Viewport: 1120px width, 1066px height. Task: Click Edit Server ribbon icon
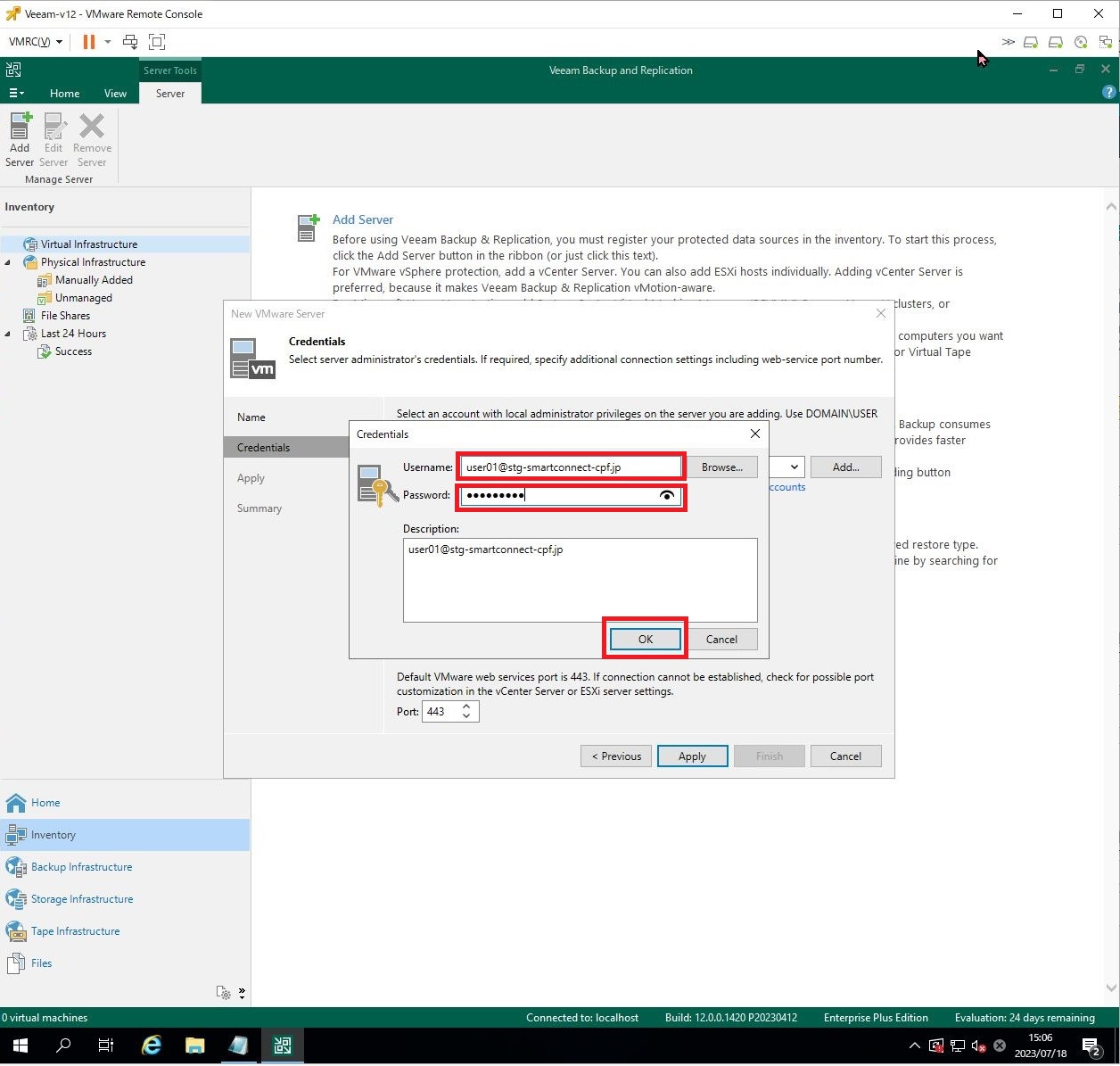(x=54, y=140)
